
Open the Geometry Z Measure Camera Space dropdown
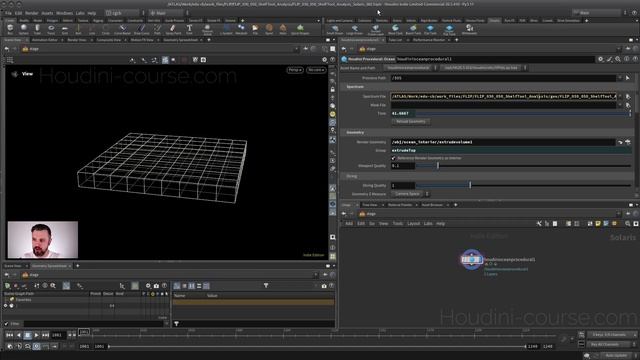(410, 194)
